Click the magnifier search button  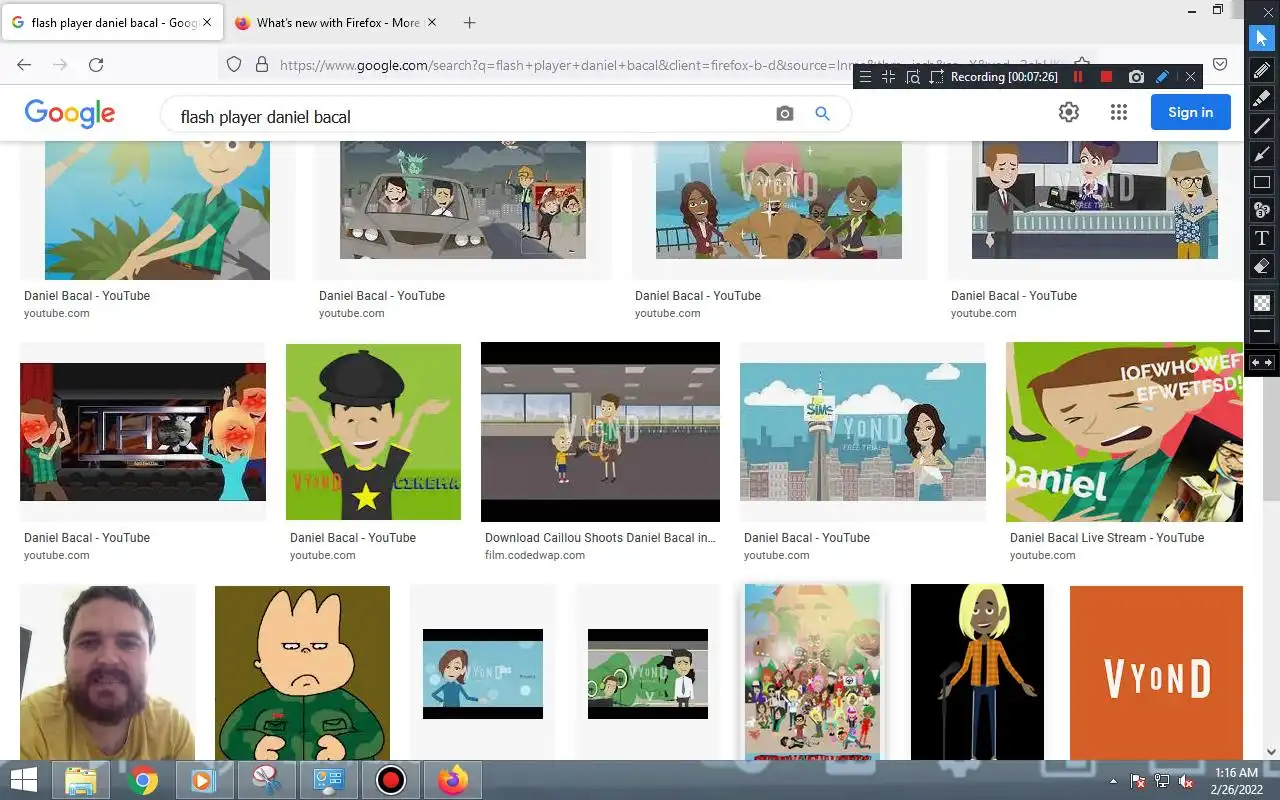(822, 114)
